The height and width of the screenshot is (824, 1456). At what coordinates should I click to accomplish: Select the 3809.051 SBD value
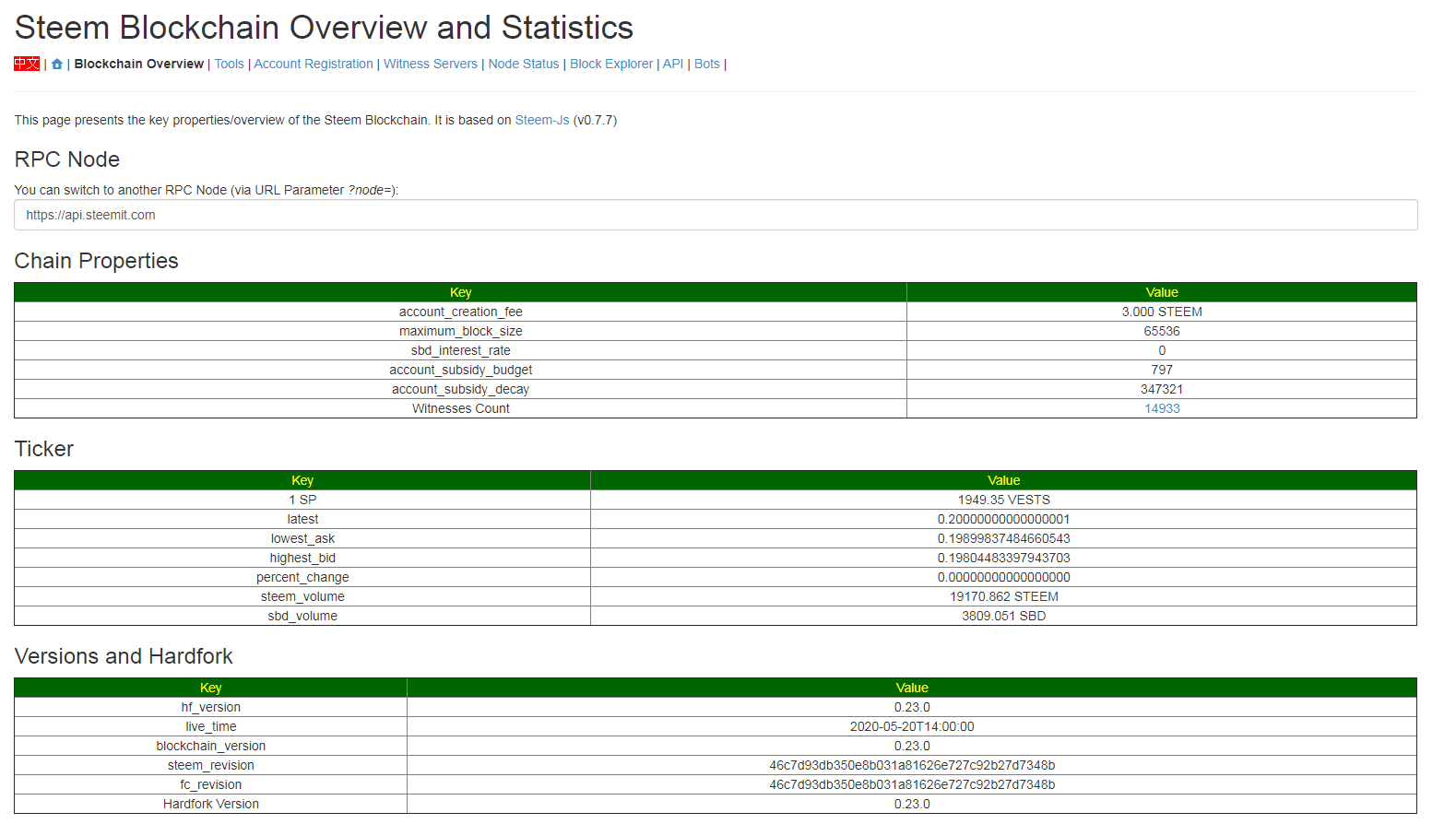[1004, 616]
